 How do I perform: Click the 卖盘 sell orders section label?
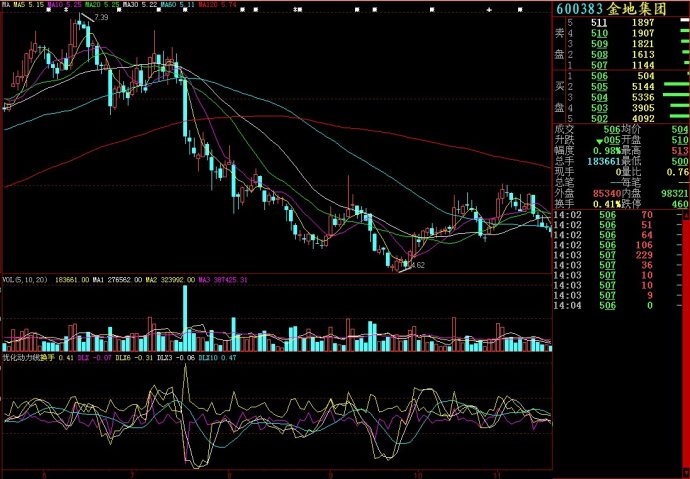coord(560,42)
